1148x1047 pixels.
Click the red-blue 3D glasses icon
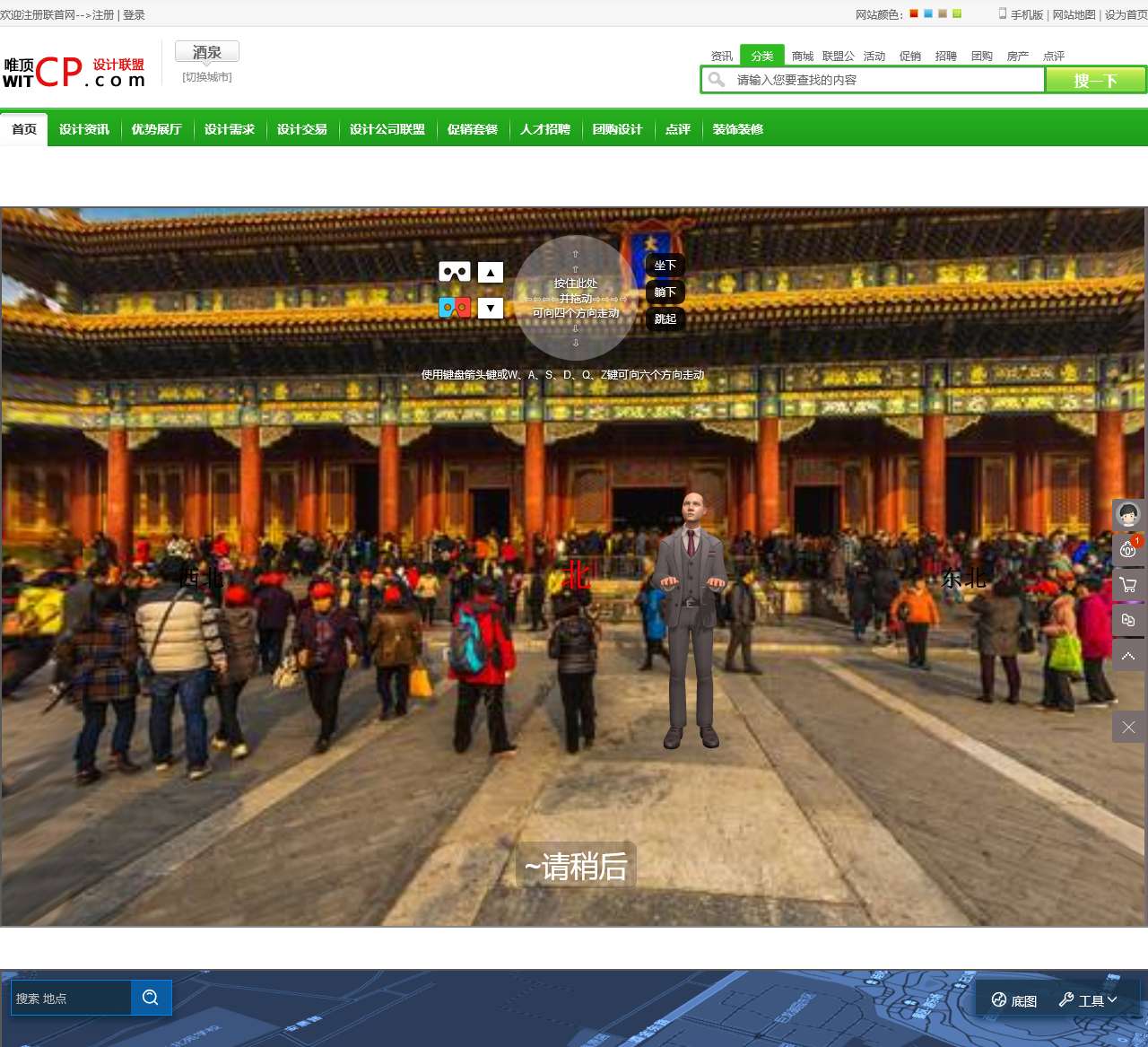(455, 308)
